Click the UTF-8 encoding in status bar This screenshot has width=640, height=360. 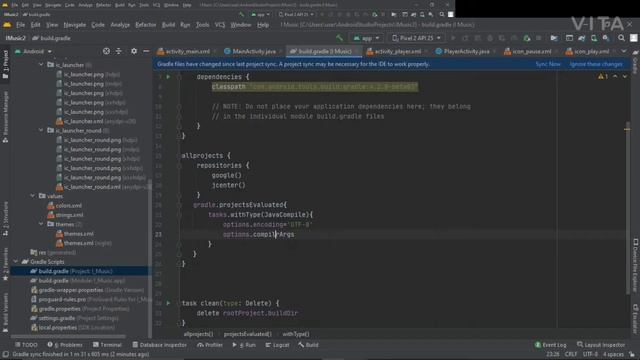(590, 354)
